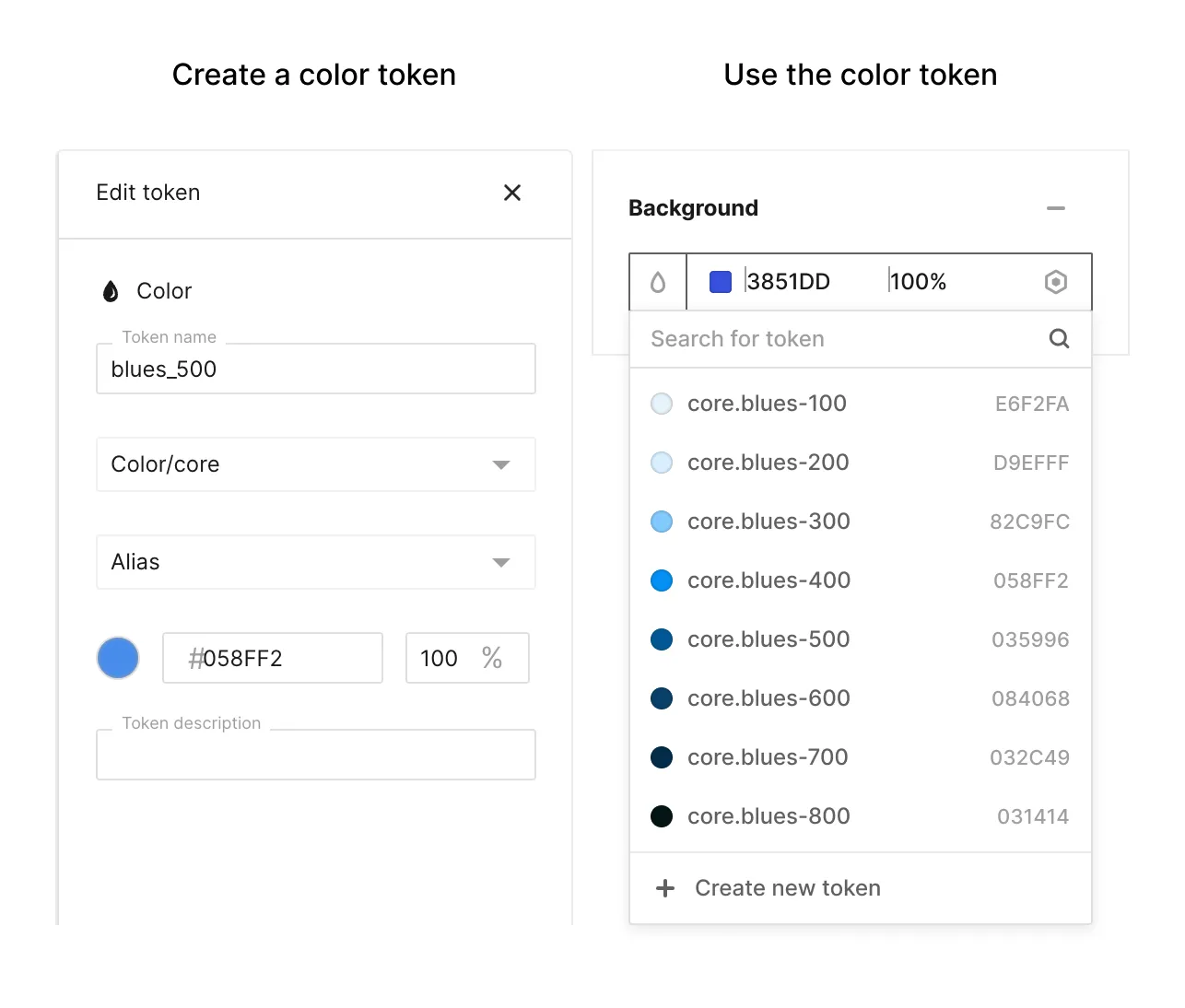Viewport: 1185px width, 1008px height.
Task: Click the core.blues-600 color dot
Action: [662, 698]
